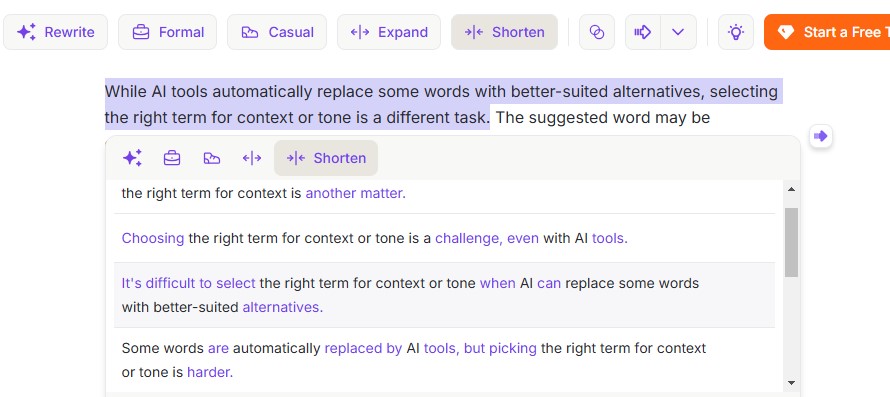This screenshot has height=397, width=890.
Task: Click the purple arrow icon beside paragraph
Action: click(x=821, y=136)
